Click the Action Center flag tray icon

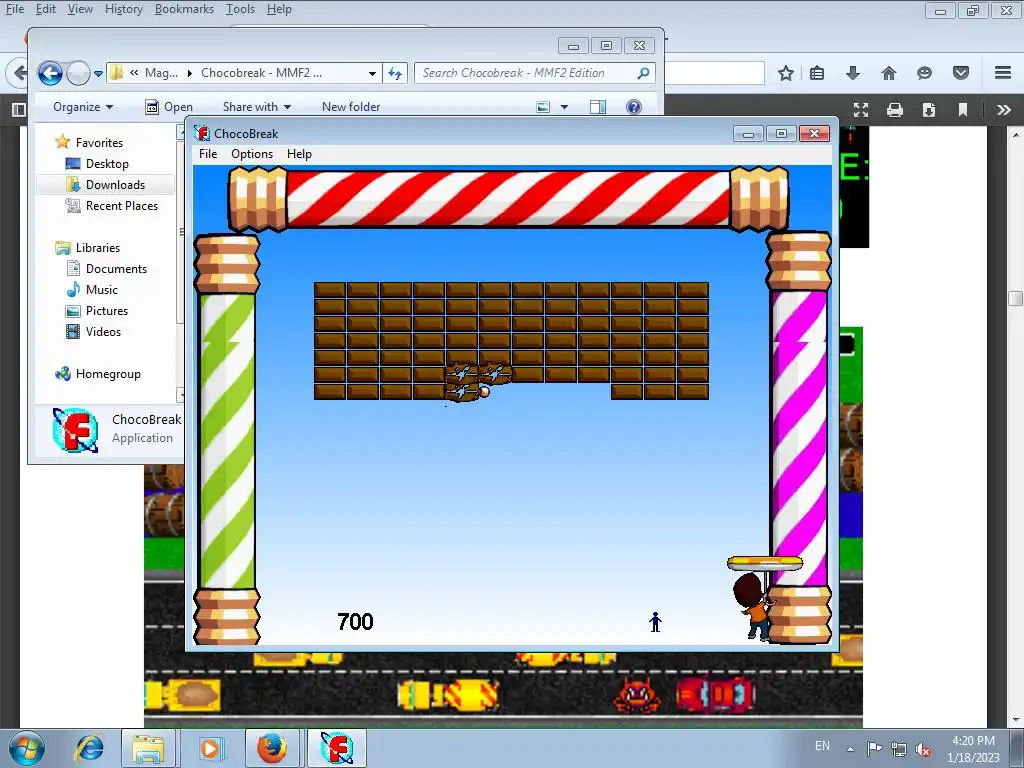(x=874, y=748)
